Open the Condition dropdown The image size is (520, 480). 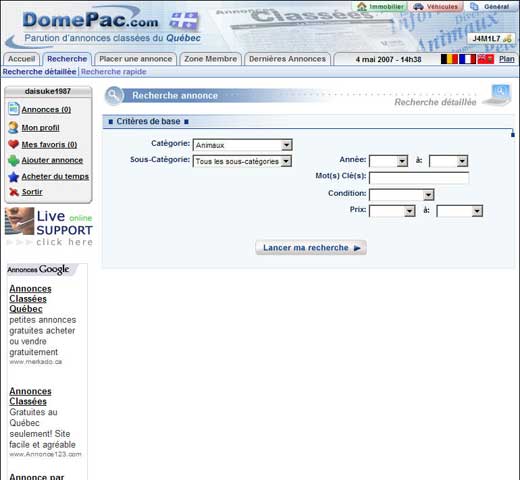pyautogui.click(x=401, y=195)
